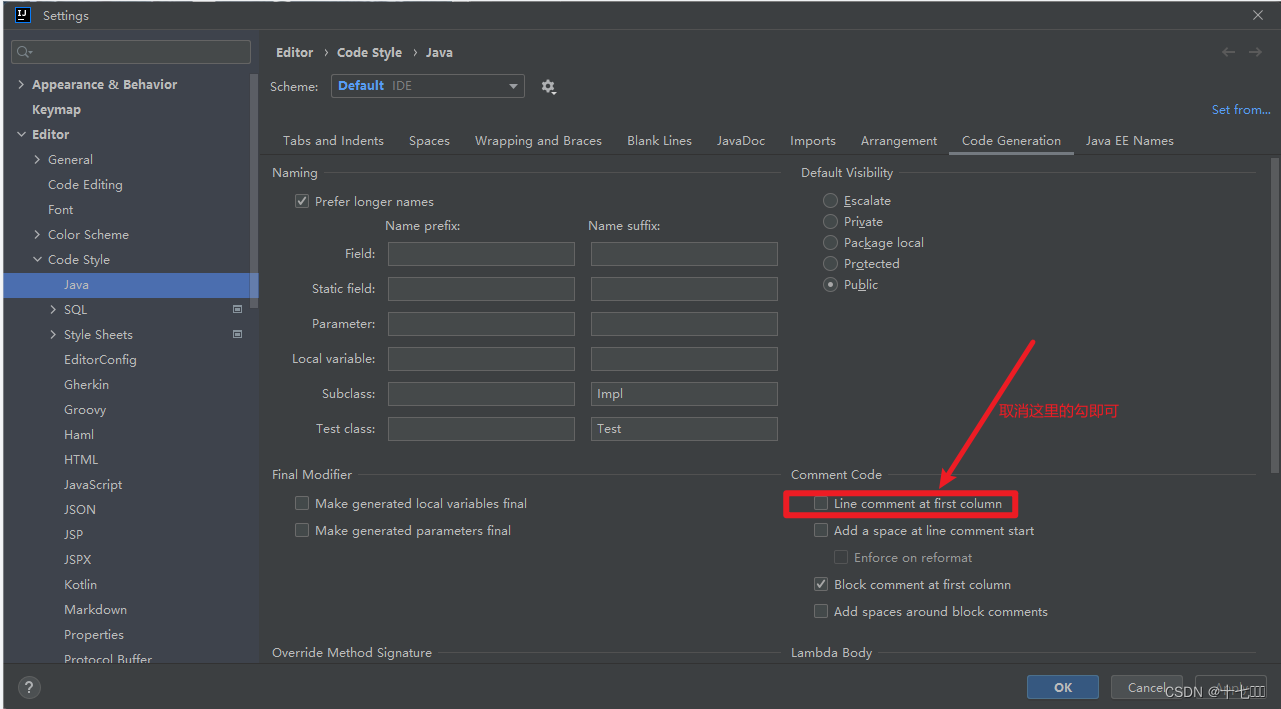1281x709 pixels.
Task: Switch to the Spaces tab
Action: [429, 140]
